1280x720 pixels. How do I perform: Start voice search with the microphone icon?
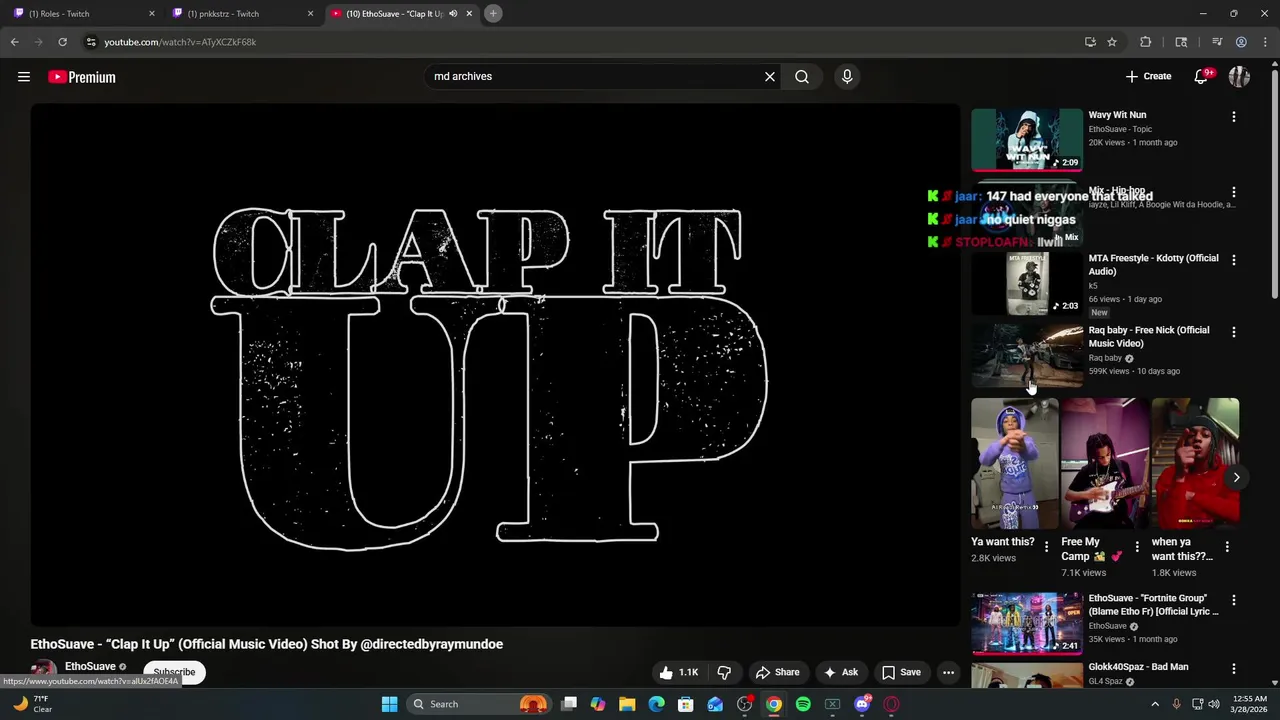847,76
